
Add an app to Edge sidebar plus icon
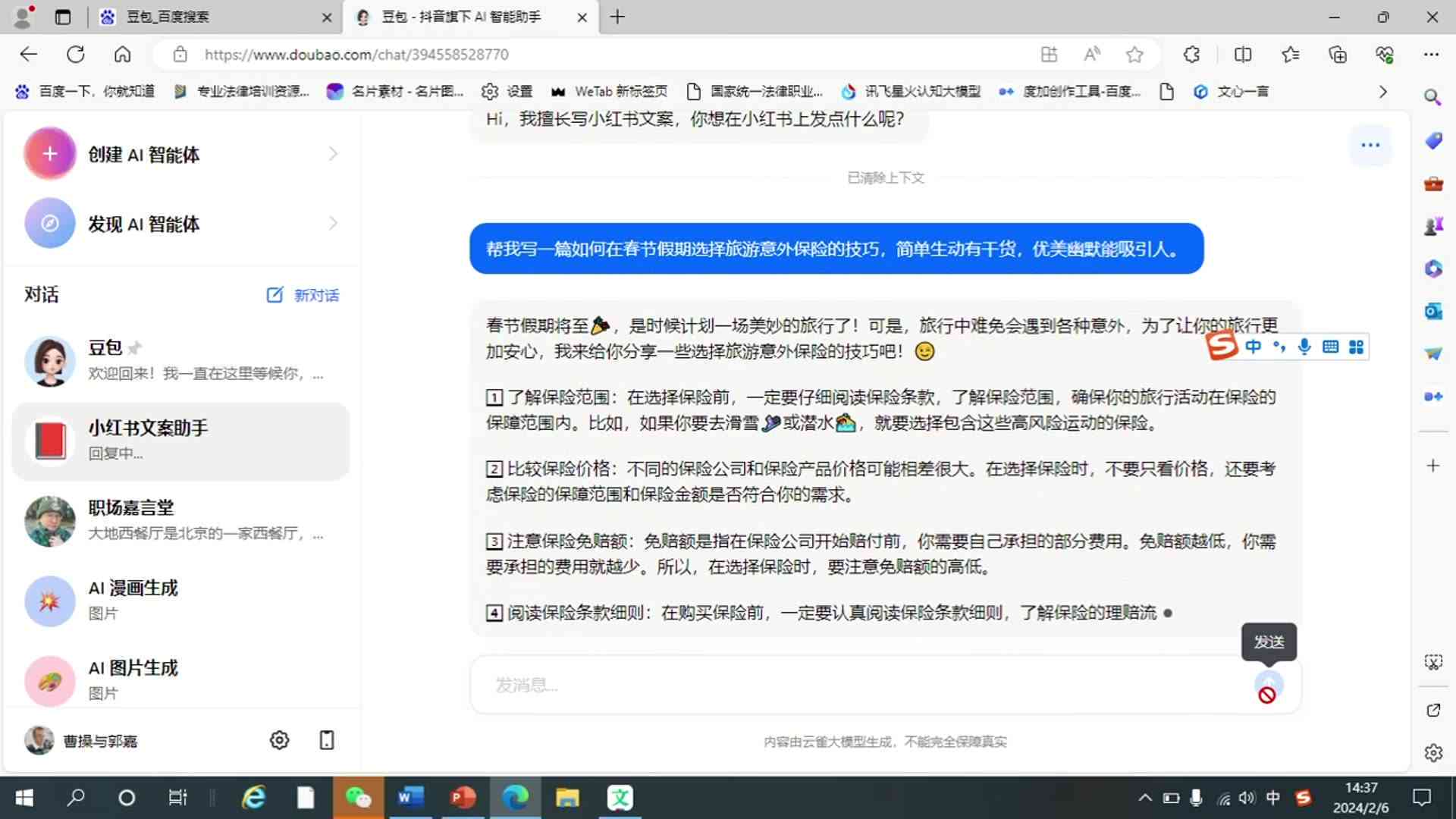1432,466
